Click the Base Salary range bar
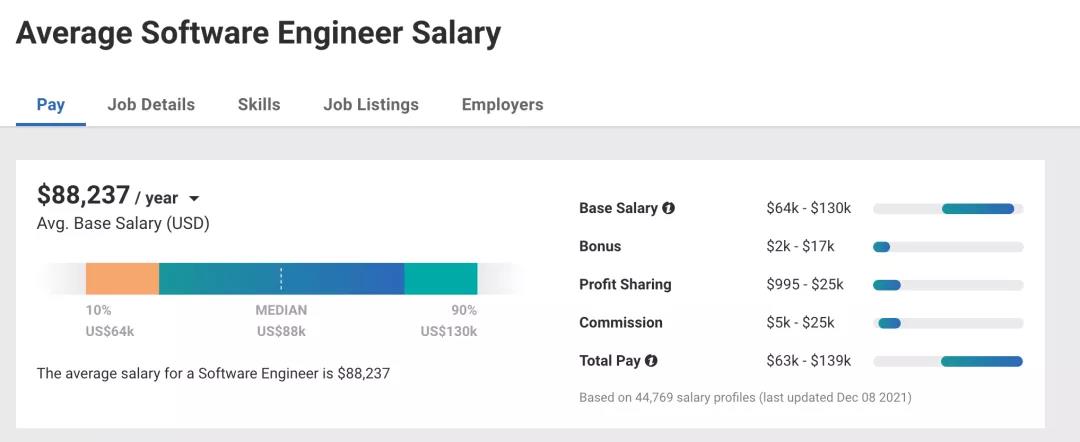 978,209
